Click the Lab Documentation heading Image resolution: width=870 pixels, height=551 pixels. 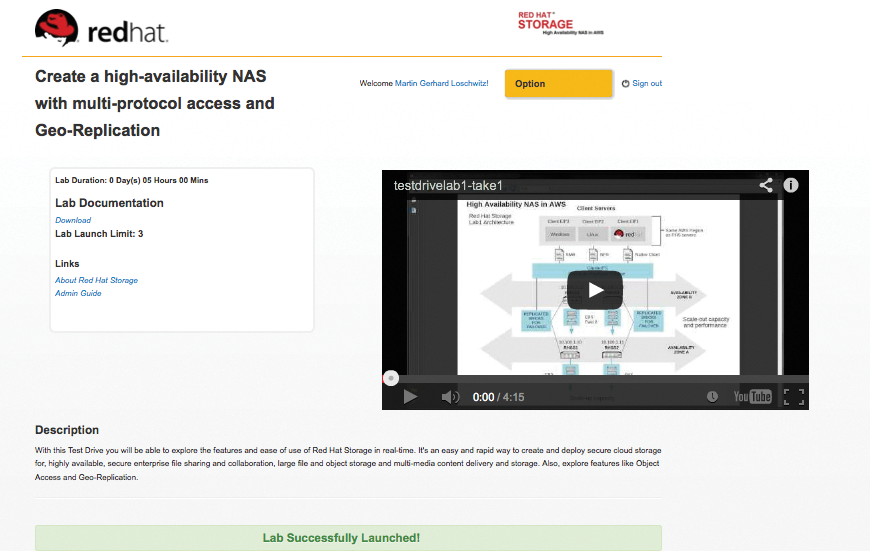click(109, 203)
